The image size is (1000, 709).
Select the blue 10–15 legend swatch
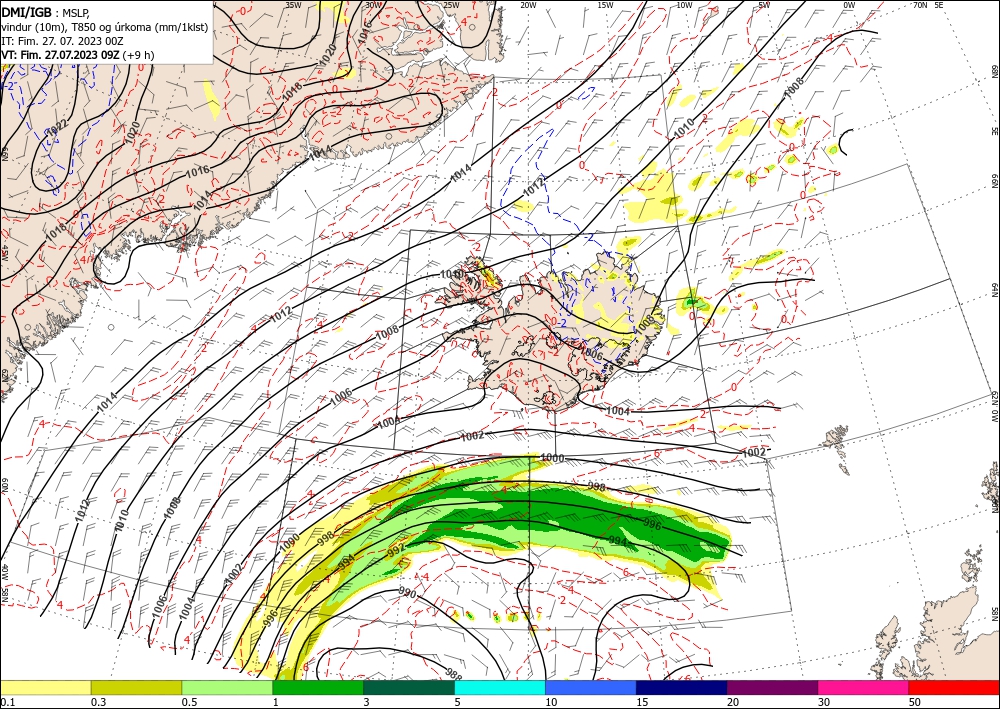coord(591,687)
